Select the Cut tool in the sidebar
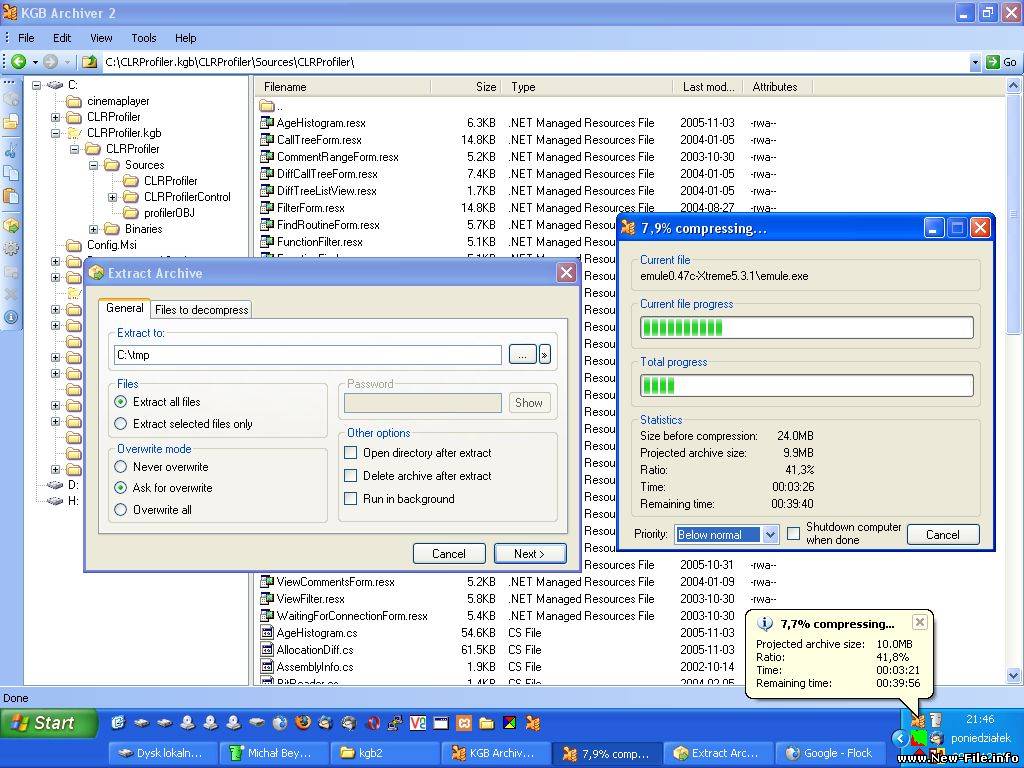 point(12,148)
